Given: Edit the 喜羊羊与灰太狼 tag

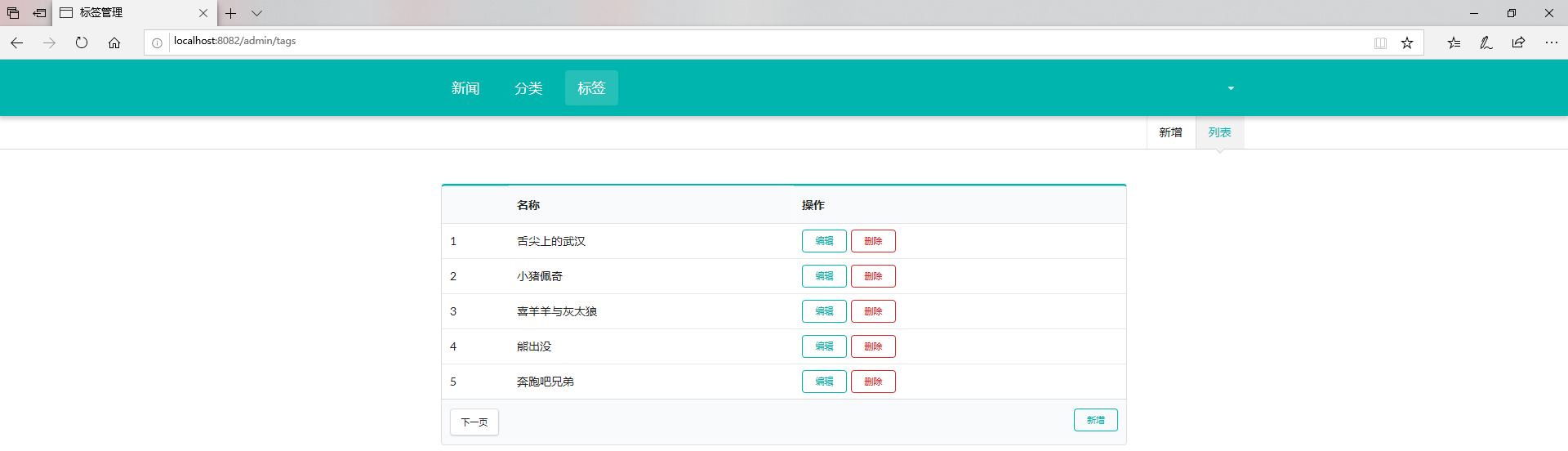Looking at the screenshot, I should pyautogui.click(x=824, y=311).
